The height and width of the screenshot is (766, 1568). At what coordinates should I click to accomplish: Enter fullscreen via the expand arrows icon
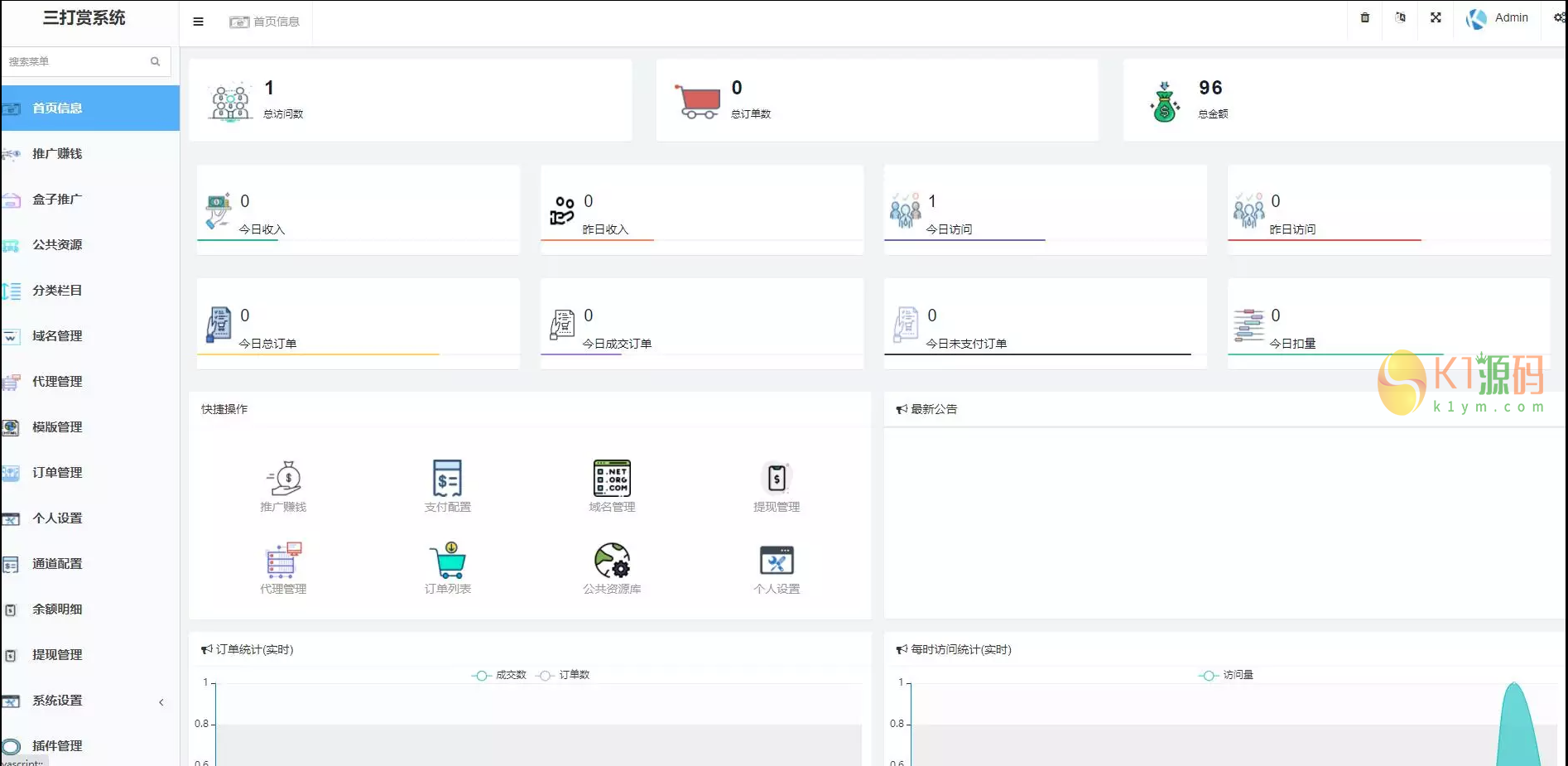[1436, 17]
